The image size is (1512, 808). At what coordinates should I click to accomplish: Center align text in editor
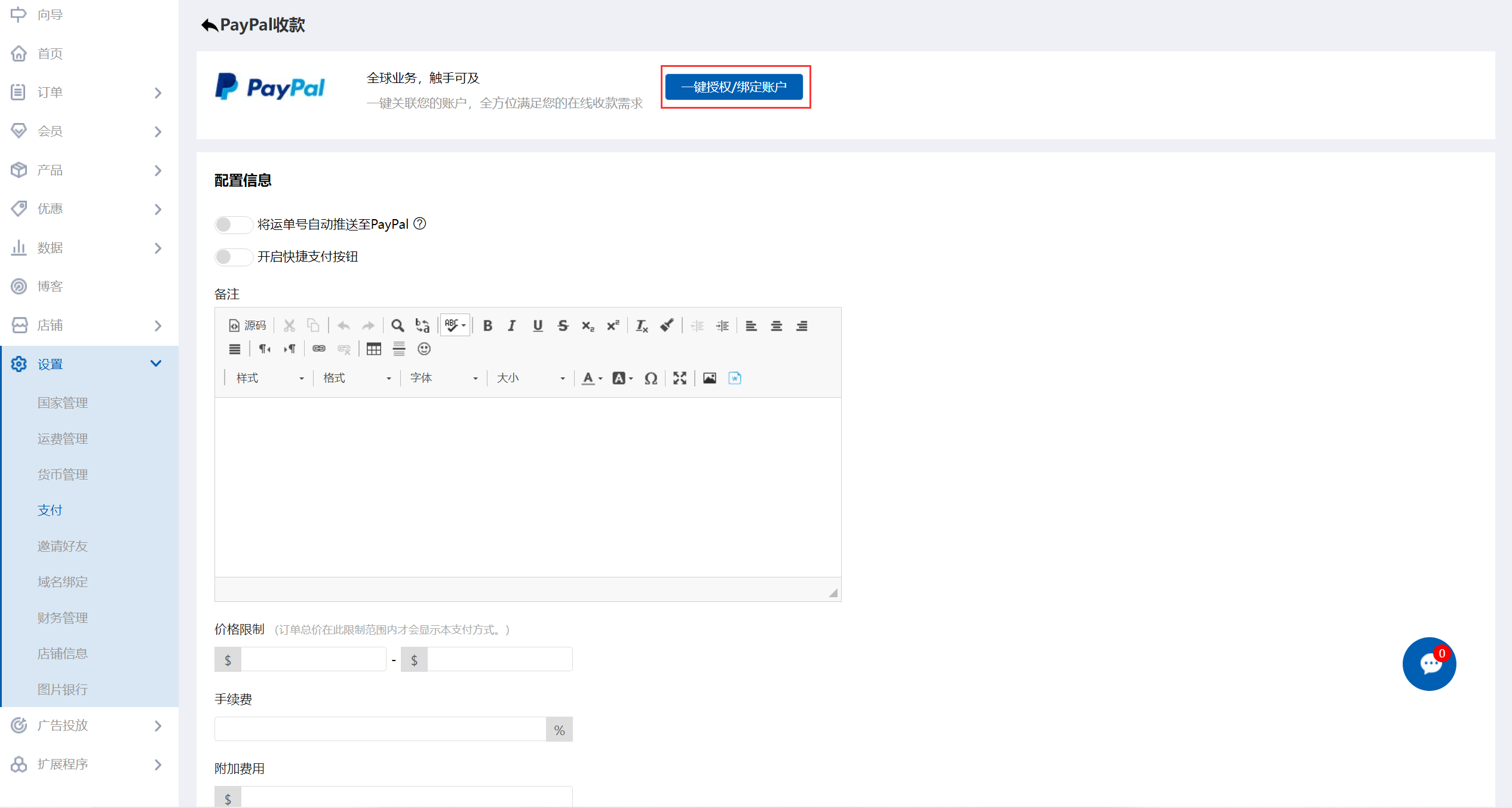tap(777, 325)
